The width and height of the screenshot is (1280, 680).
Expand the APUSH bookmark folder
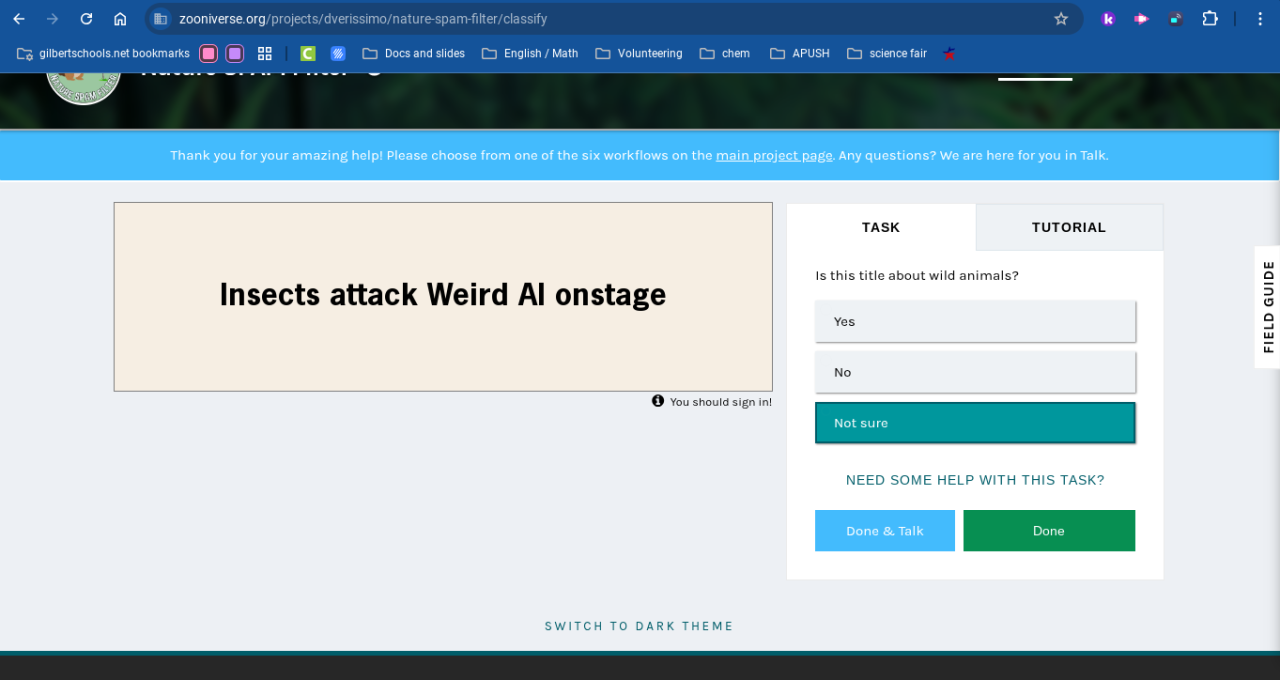pos(800,54)
